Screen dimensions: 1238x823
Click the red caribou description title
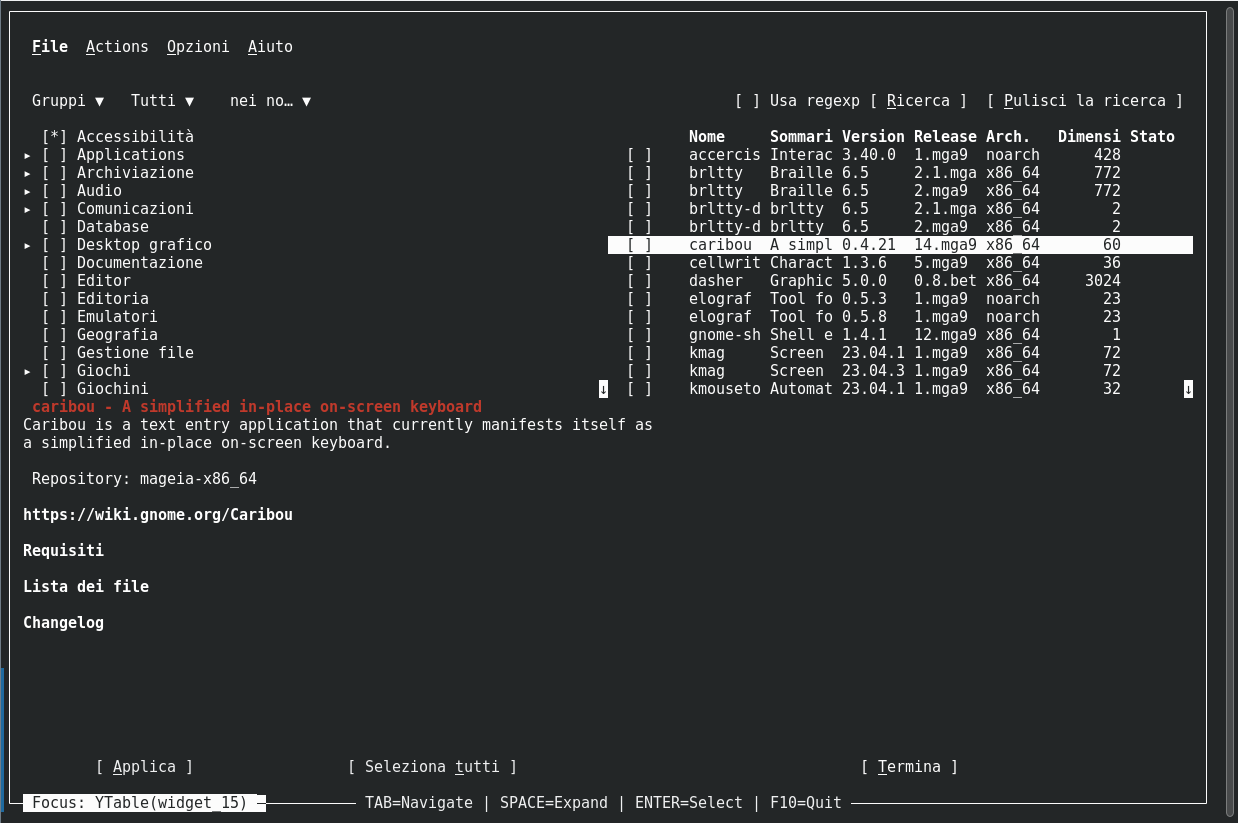tap(257, 407)
